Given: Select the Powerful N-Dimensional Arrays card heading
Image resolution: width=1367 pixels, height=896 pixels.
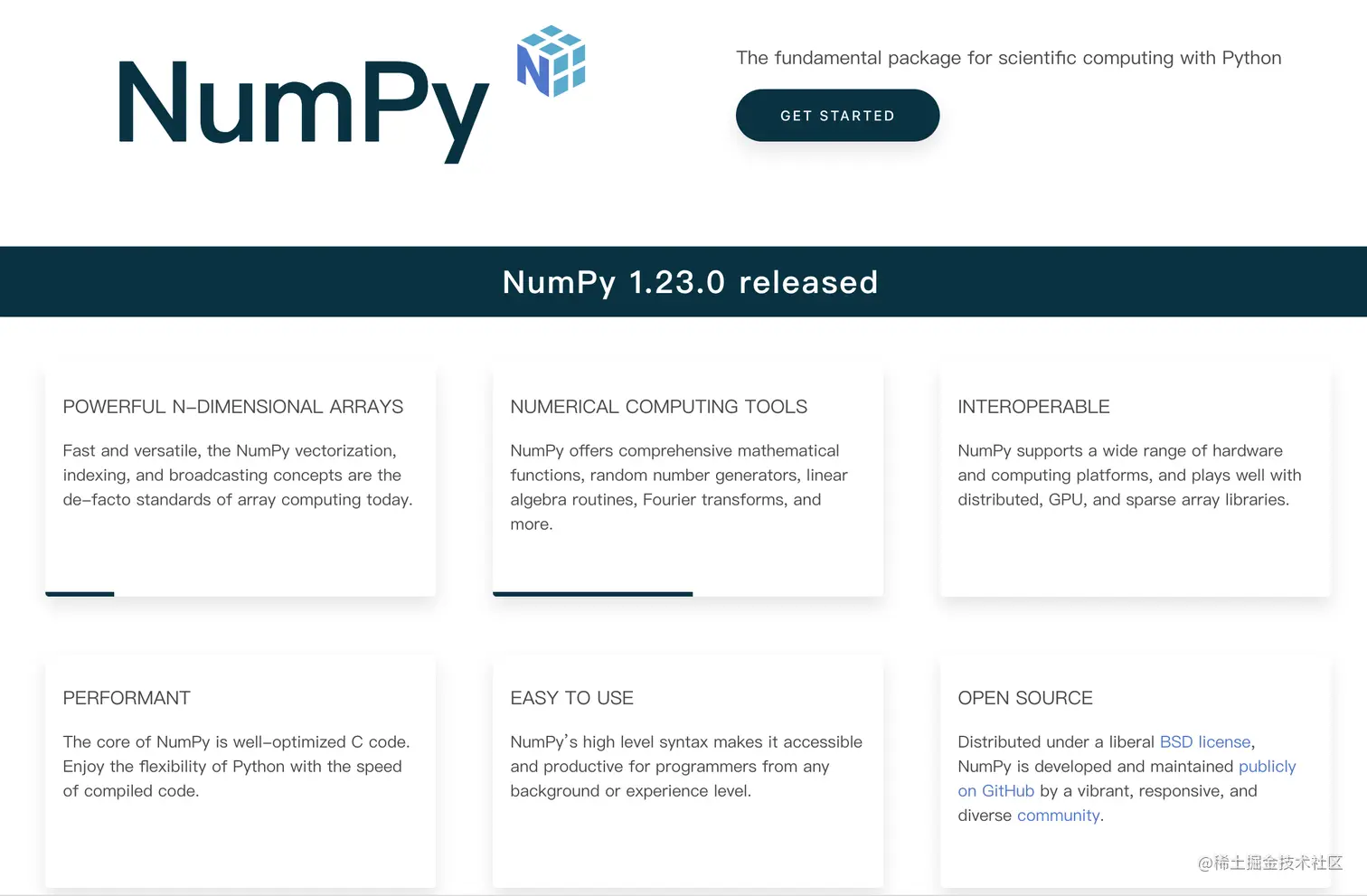Looking at the screenshot, I should 233,407.
